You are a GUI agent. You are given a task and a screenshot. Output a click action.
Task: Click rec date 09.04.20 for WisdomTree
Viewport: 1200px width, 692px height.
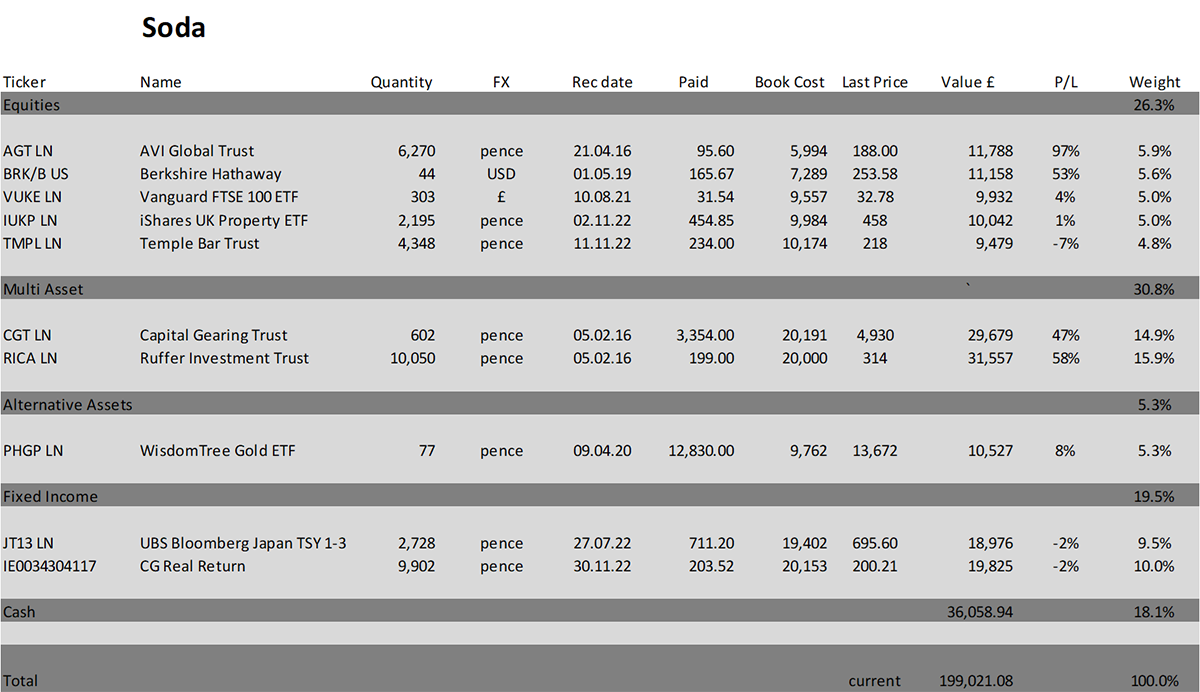(602, 450)
